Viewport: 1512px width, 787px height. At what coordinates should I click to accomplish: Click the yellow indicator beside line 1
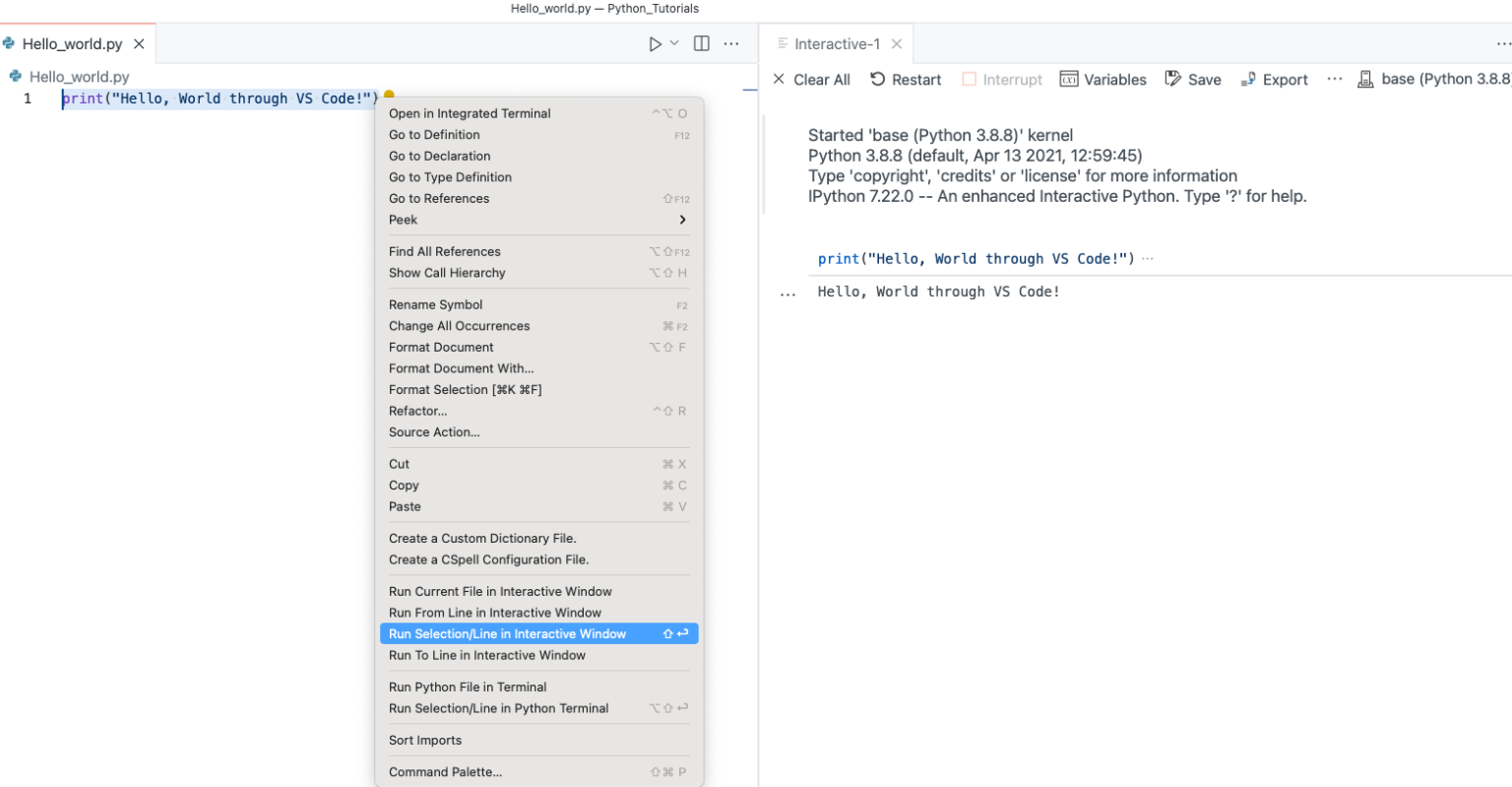pos(388,95)
